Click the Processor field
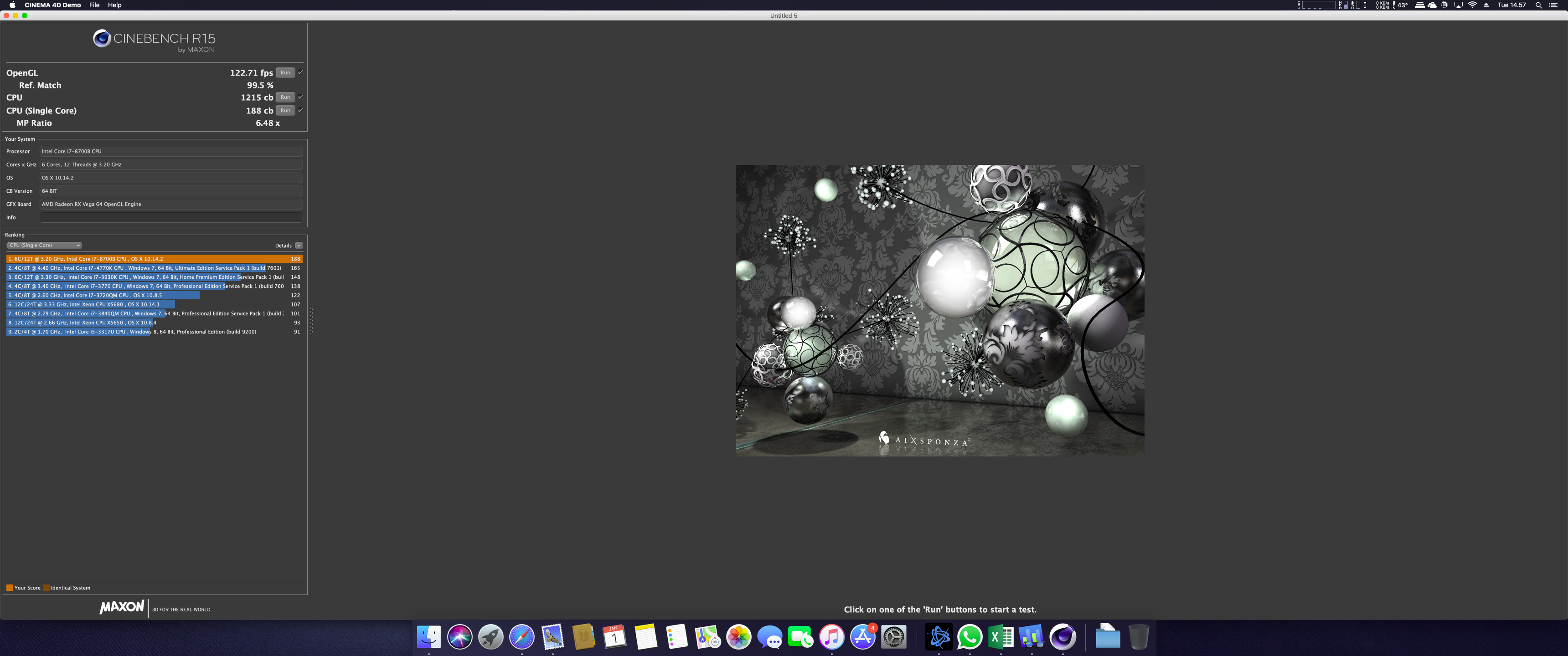 click(171, 151)
